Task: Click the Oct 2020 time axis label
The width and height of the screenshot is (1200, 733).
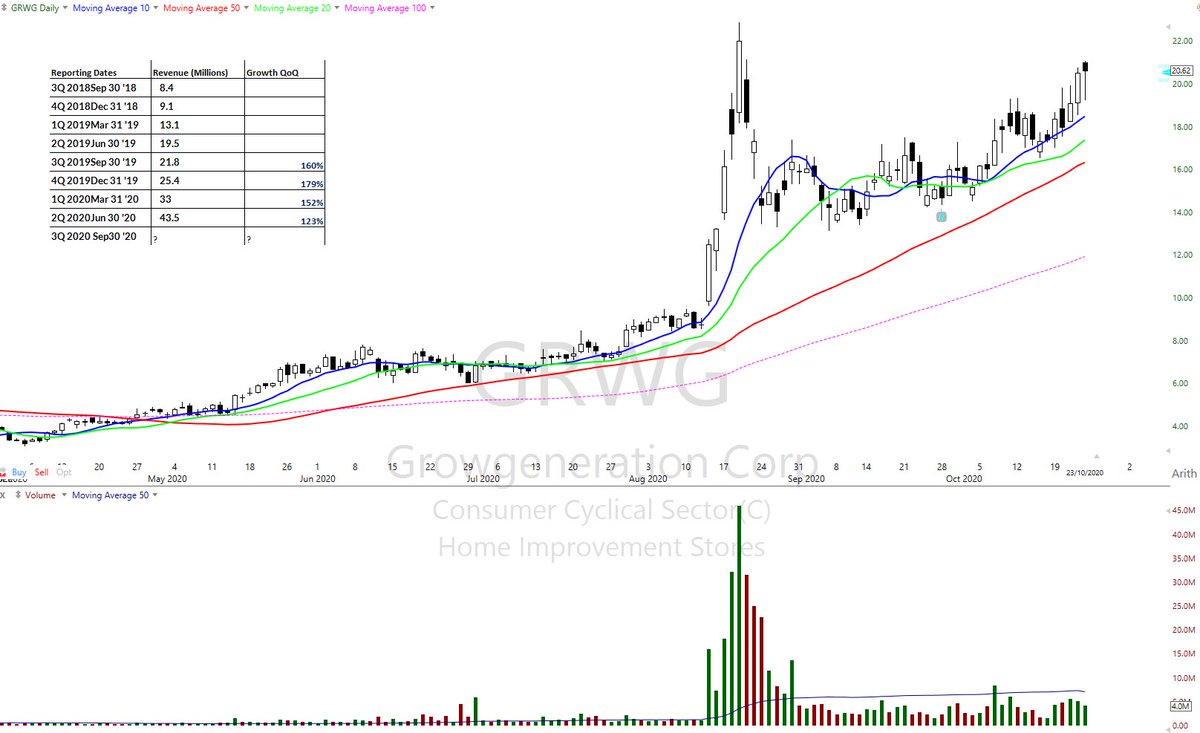Action: (x=964, y=479)
